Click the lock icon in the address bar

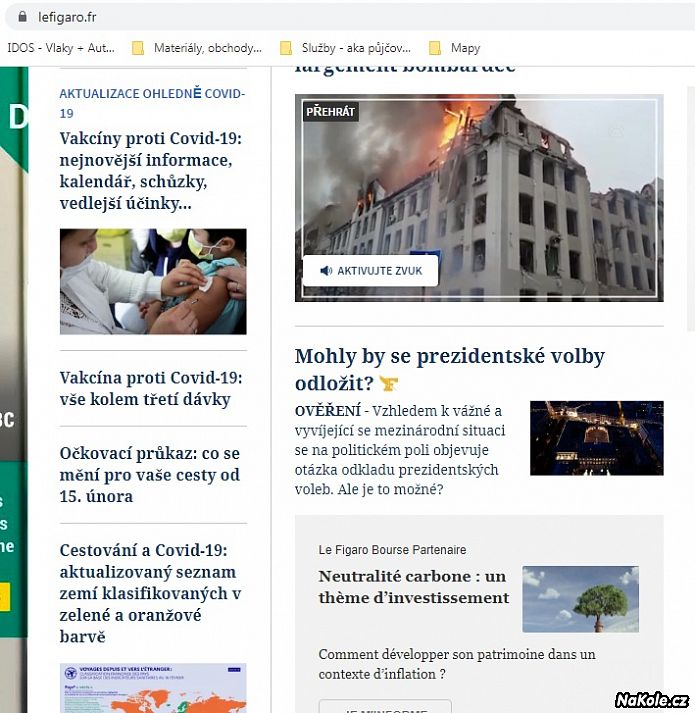point(19,17)
